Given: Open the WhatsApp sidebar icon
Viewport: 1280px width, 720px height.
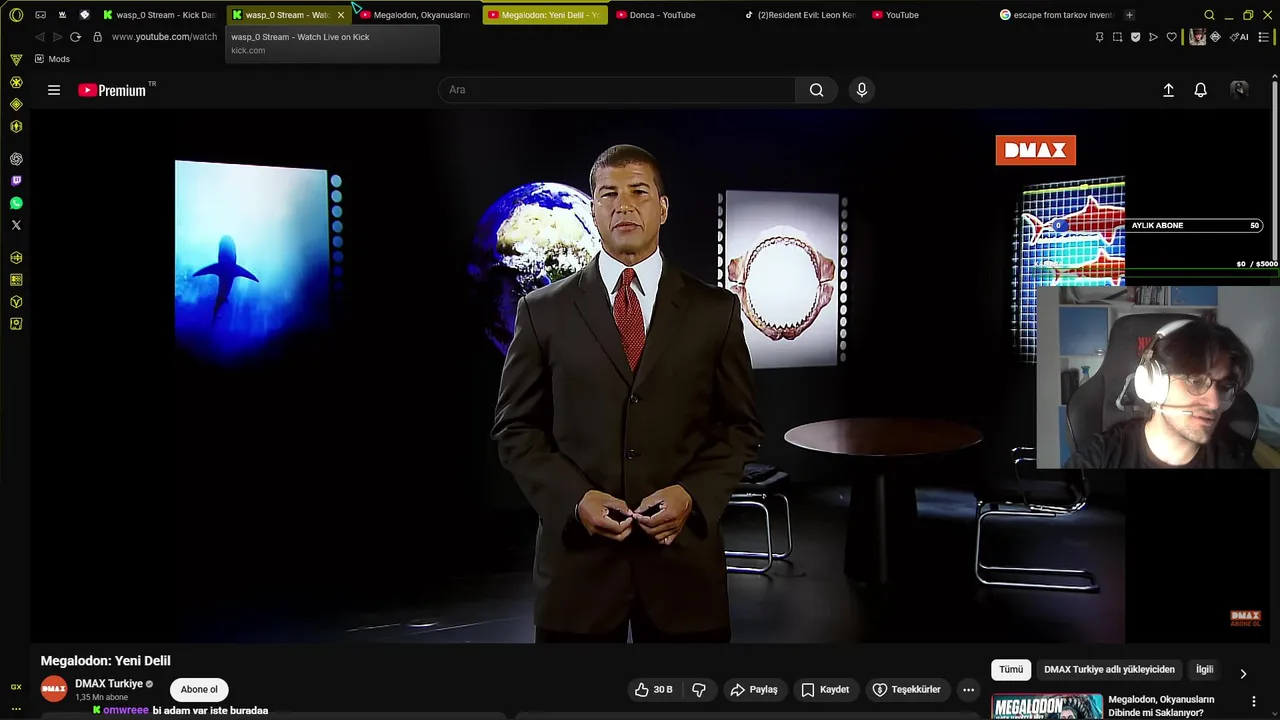Looking at the screenshot, I should [x=16, y=203].
